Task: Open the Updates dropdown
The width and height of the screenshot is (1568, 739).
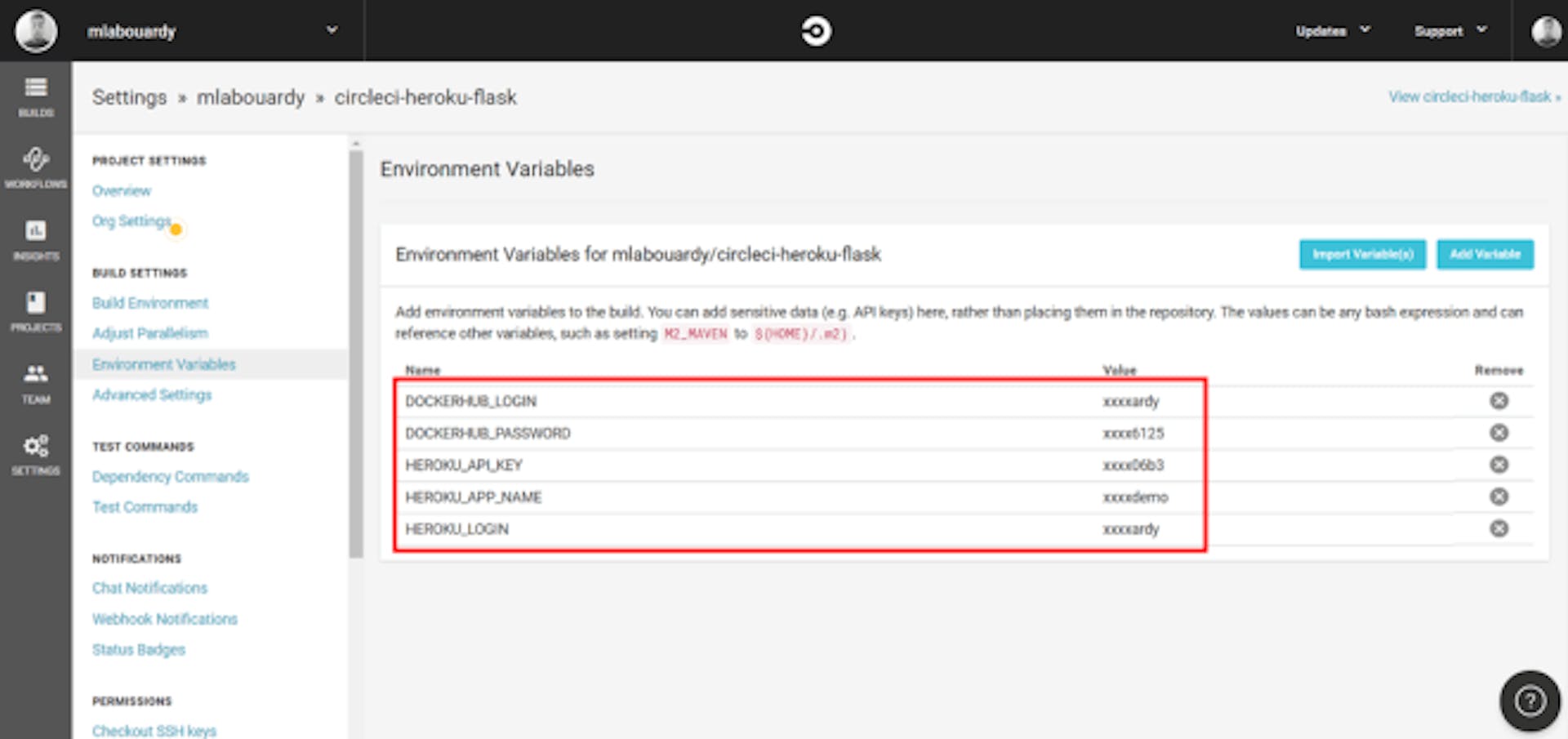Action: coord(1333,31)
